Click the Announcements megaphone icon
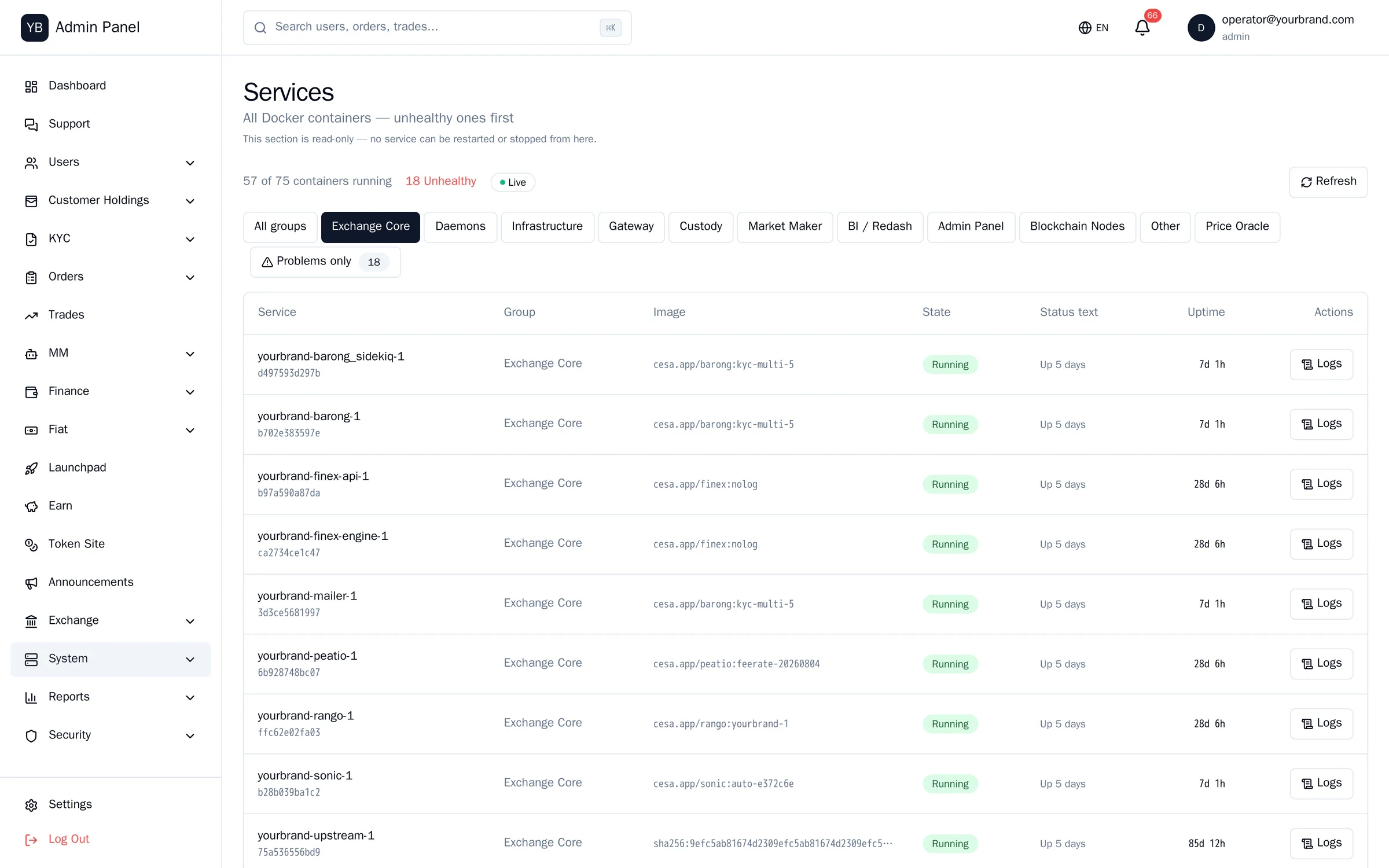This screenshot has height=868, width=1389. pyautogui.click(x=31, y=583)
